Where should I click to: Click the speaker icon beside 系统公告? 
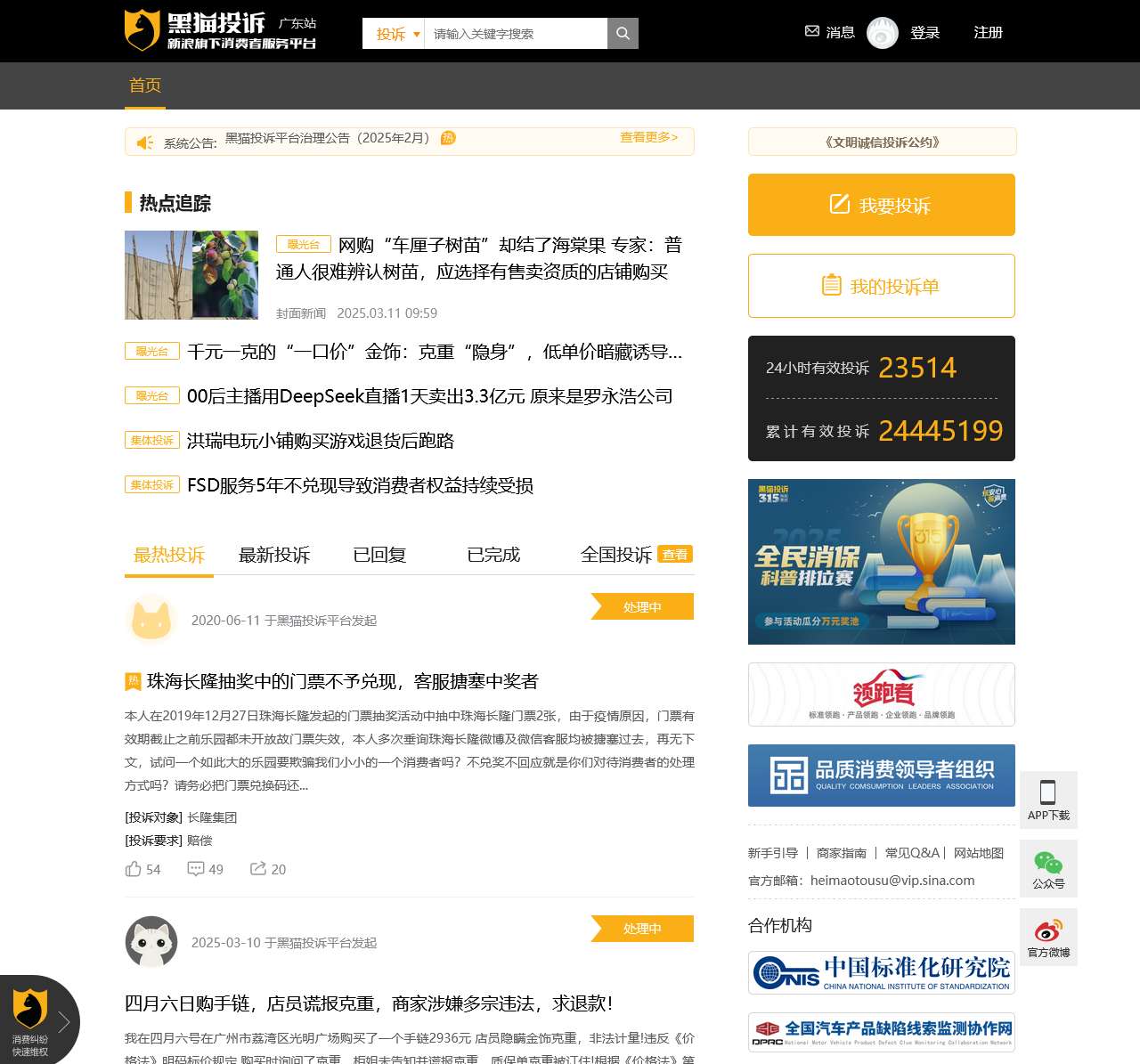(x=144, y=142)
